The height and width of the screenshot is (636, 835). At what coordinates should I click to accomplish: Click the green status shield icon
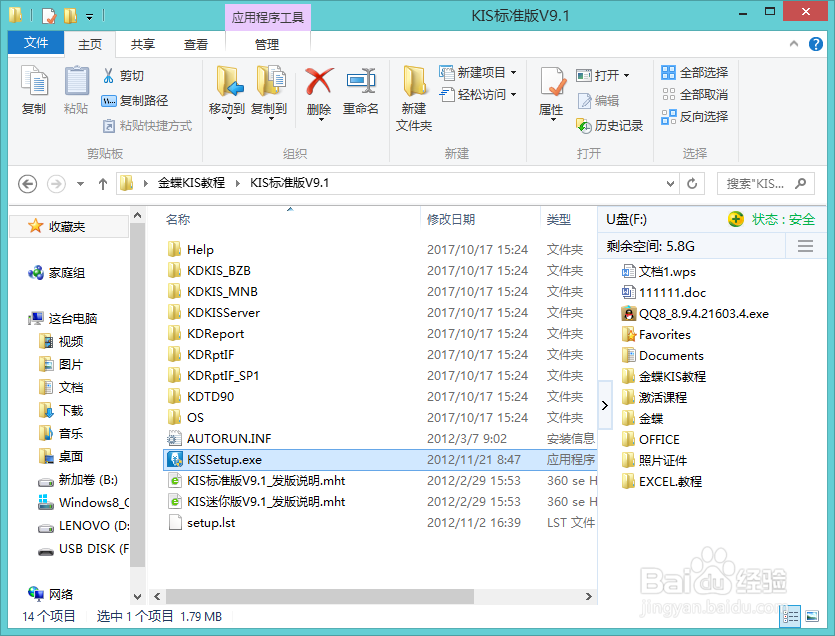[736, 219]
